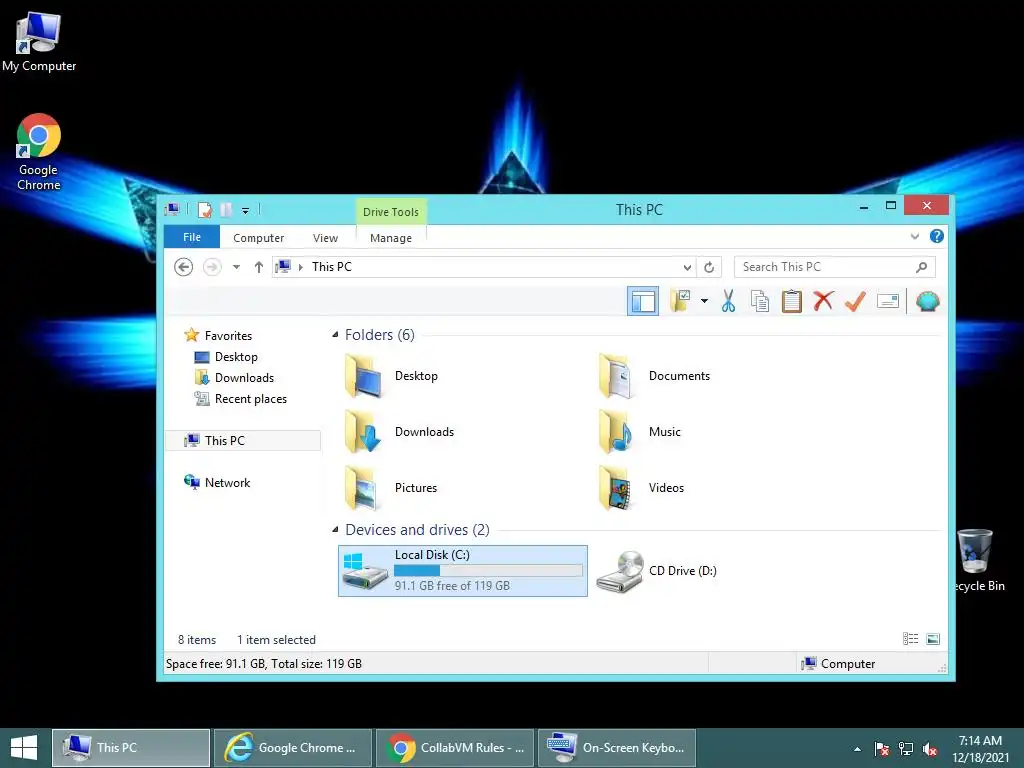Open dropdown arrow beside folder options icon
The image size is (1024, 768).
[x=704, y=301]
